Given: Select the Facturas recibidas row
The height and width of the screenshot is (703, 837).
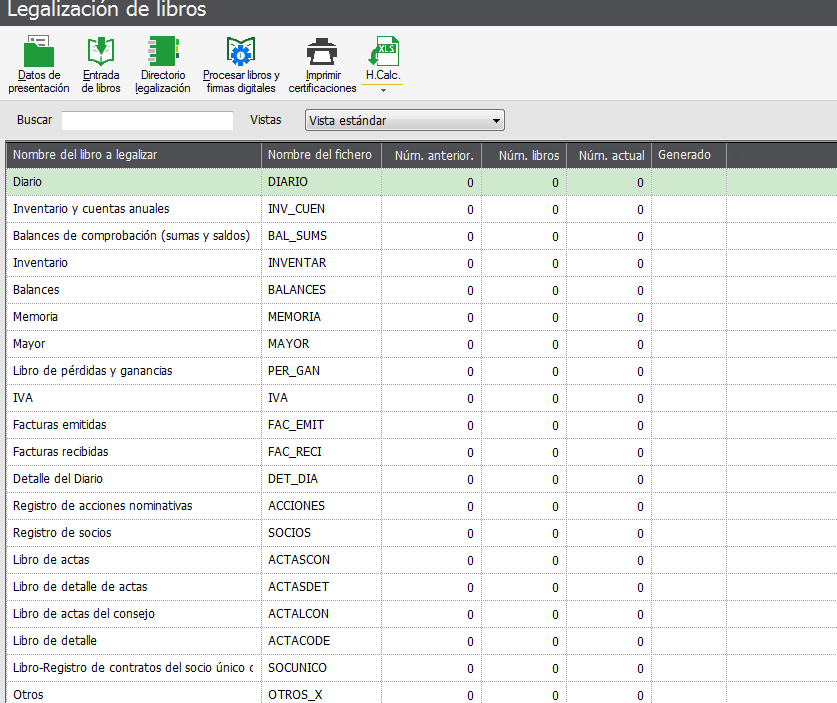Looking at the screenshot, I should point(422,452).
